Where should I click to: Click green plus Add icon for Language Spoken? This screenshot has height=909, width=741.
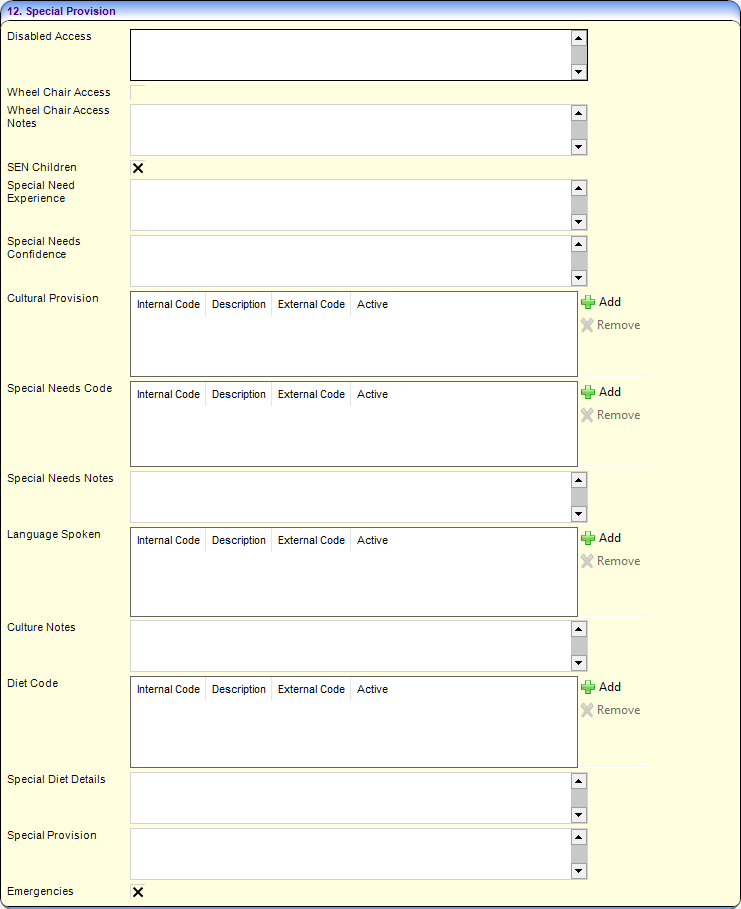pyautogui.click(x=588, y=538)
